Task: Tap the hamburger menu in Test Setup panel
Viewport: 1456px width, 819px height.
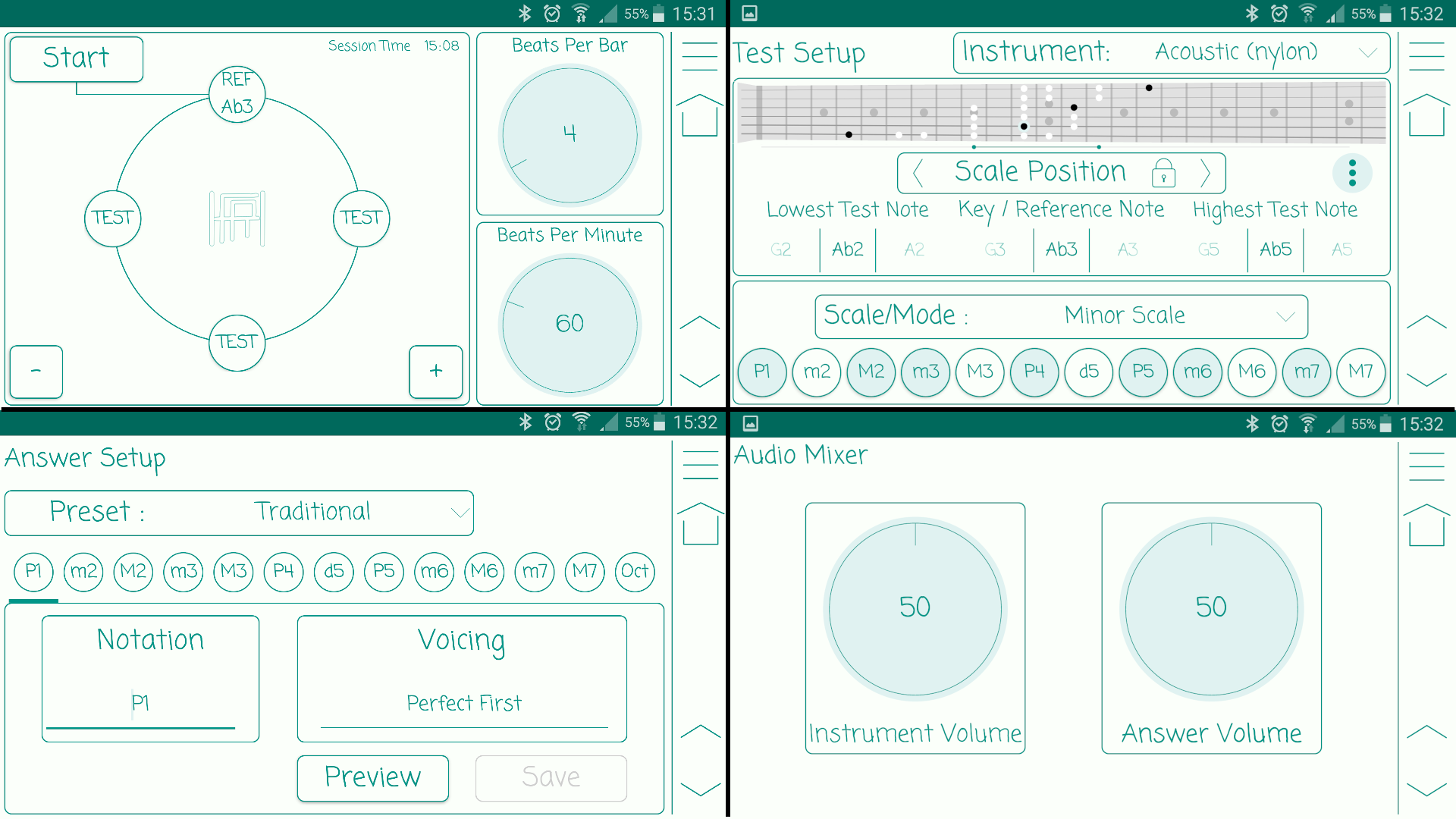Action: point(1426,56)
